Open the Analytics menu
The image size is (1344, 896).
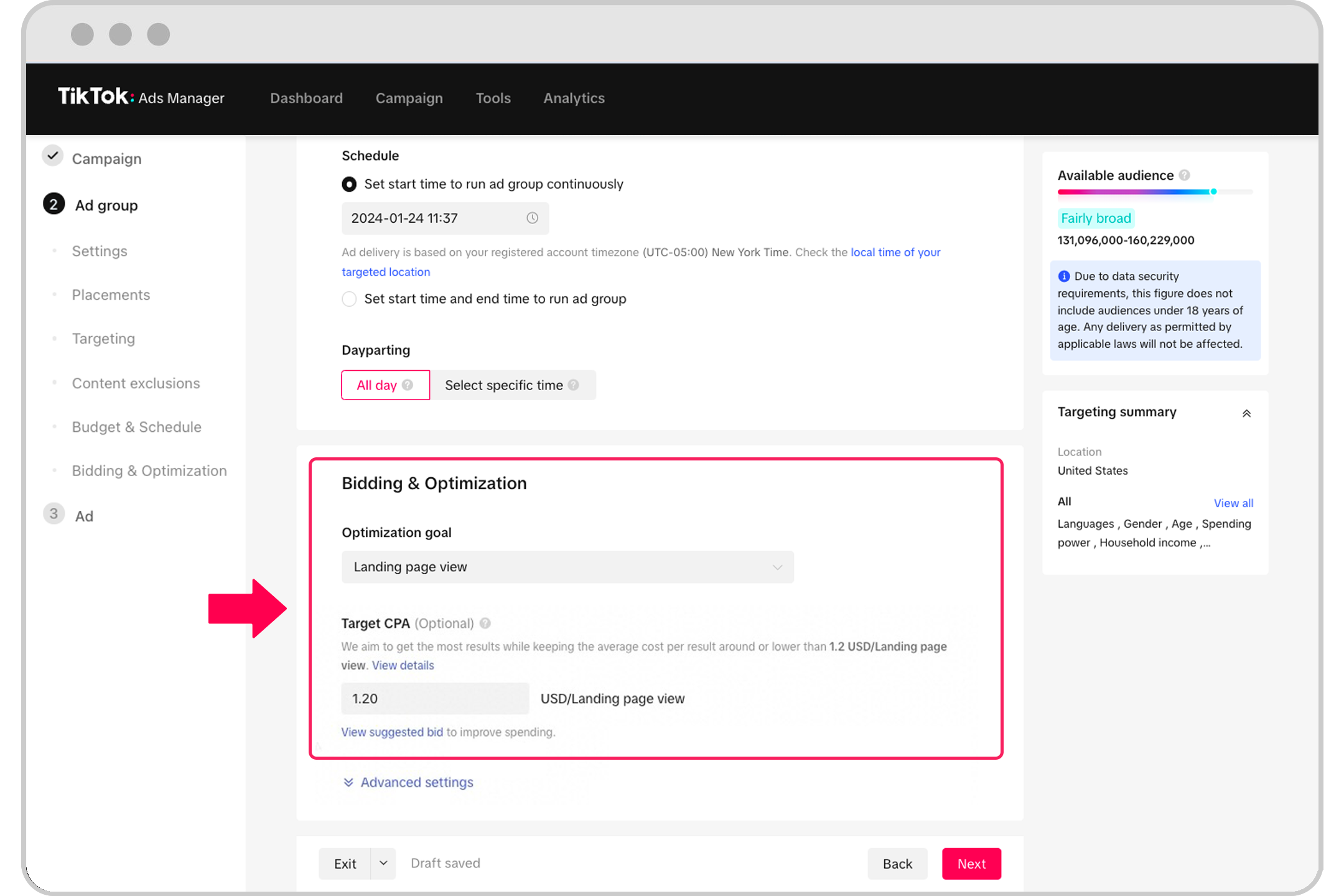coord(574,98)
